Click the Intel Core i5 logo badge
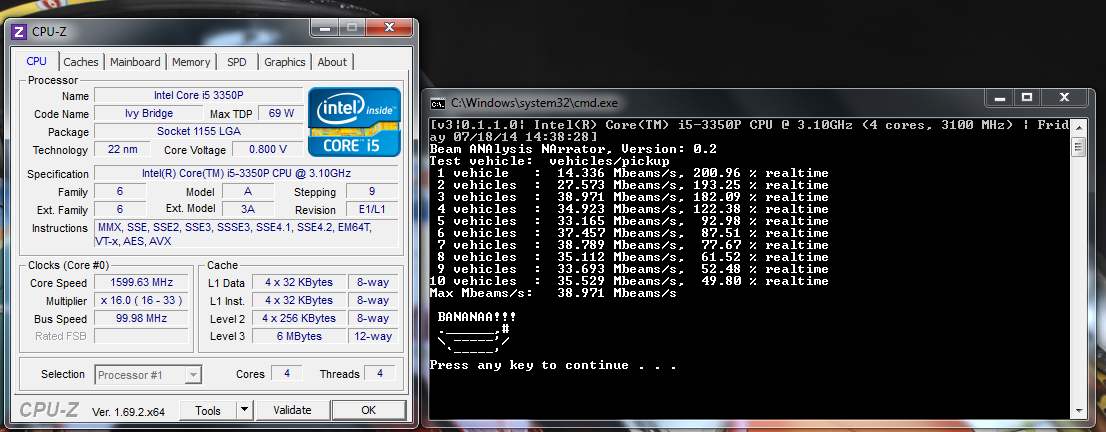 tap(354, 121)
